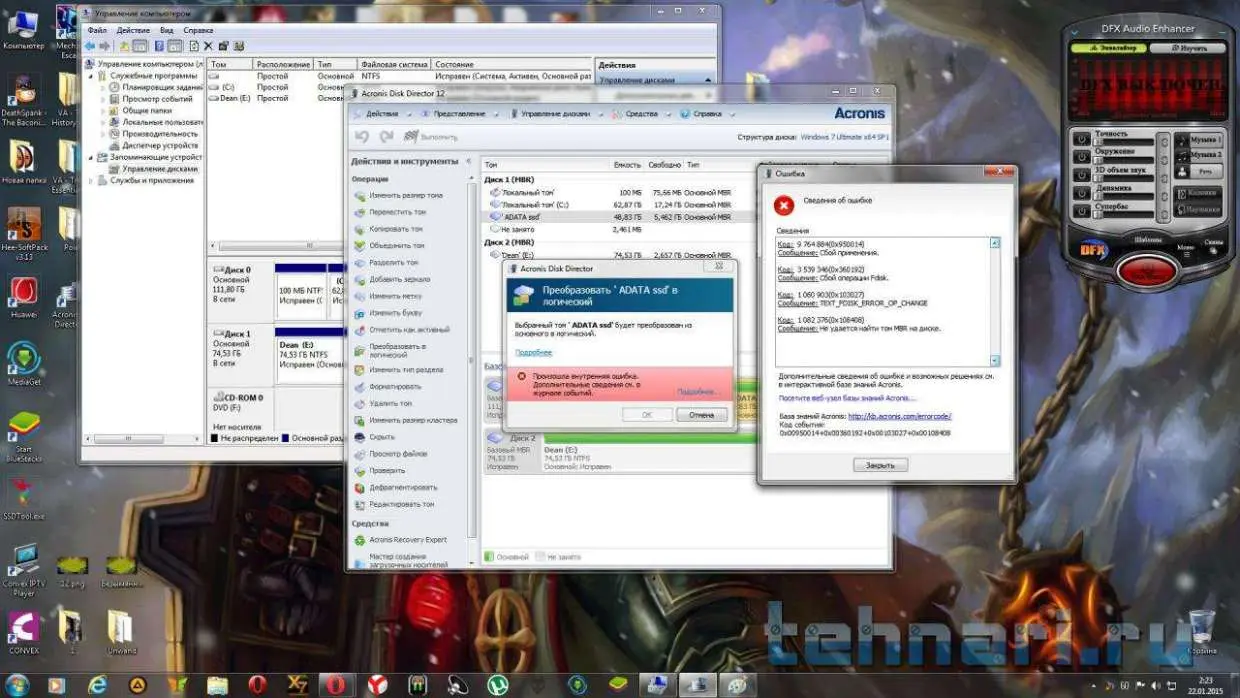This screenshot has width=1240, height=698.
Task: Click the delete volume icon (Удалить том)
Action: coord(360,403)
